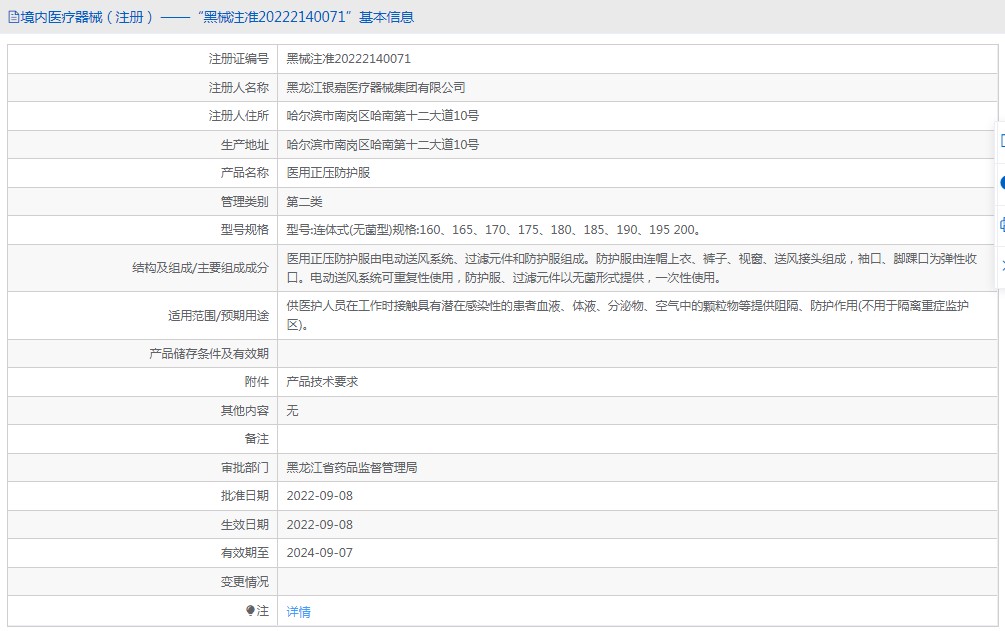1005x631 pixels.
Task: Select the 注册证编号 value 黑械注准20222140071 in the table
Action: [x=348, y=59]
